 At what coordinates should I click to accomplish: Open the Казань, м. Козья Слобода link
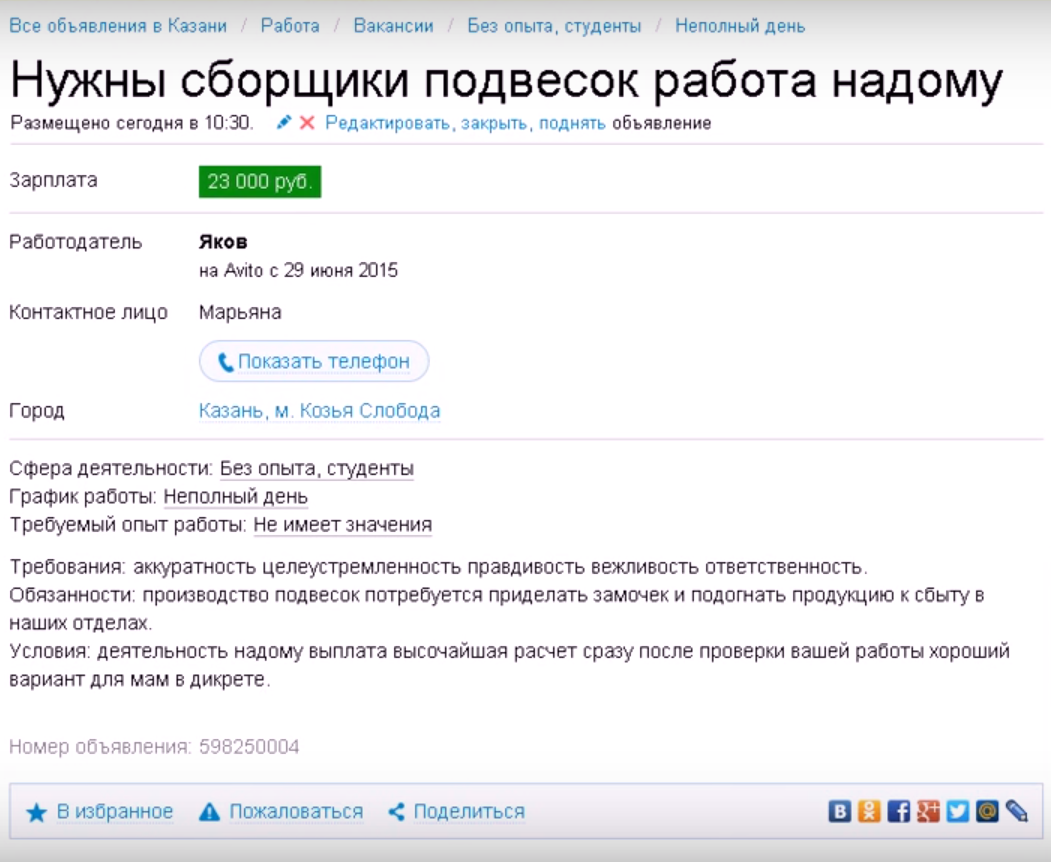[x=319, y=411]
